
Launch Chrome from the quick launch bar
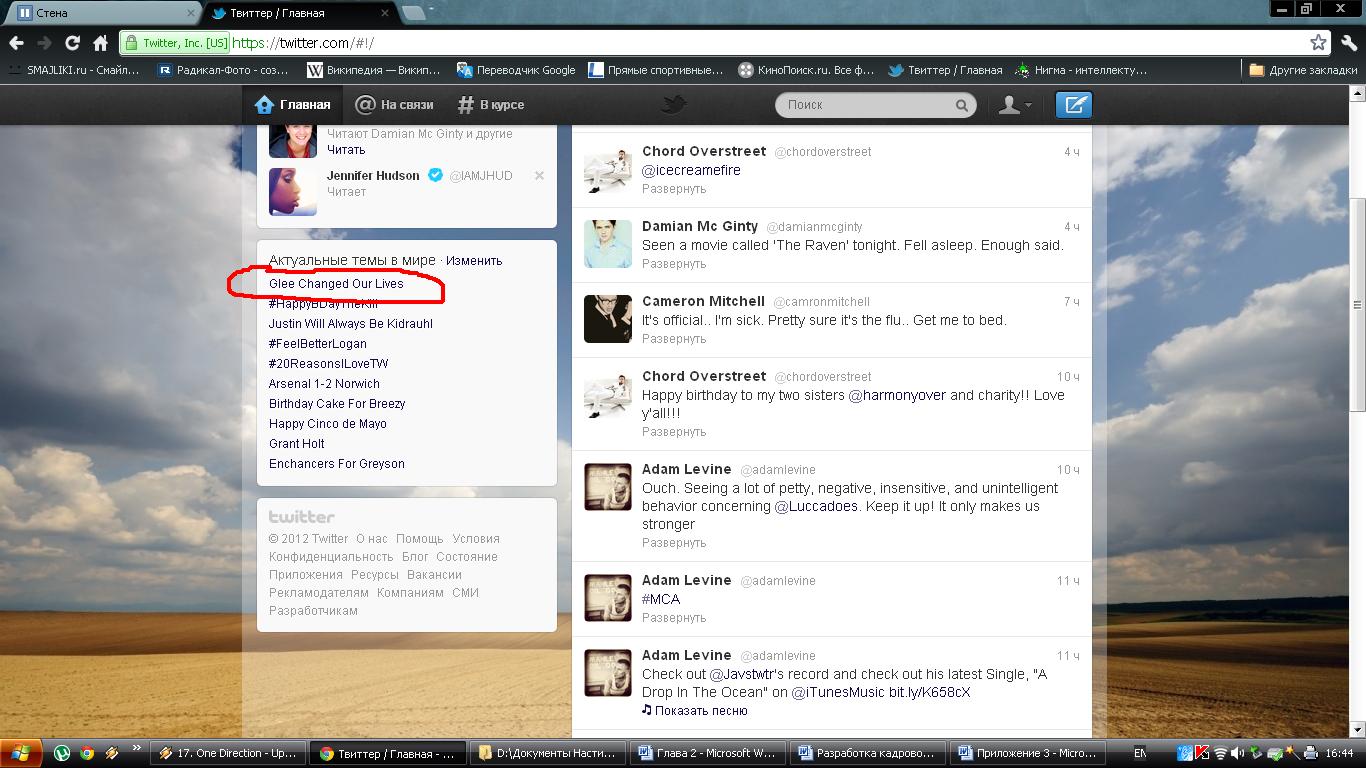click(87, 753)
